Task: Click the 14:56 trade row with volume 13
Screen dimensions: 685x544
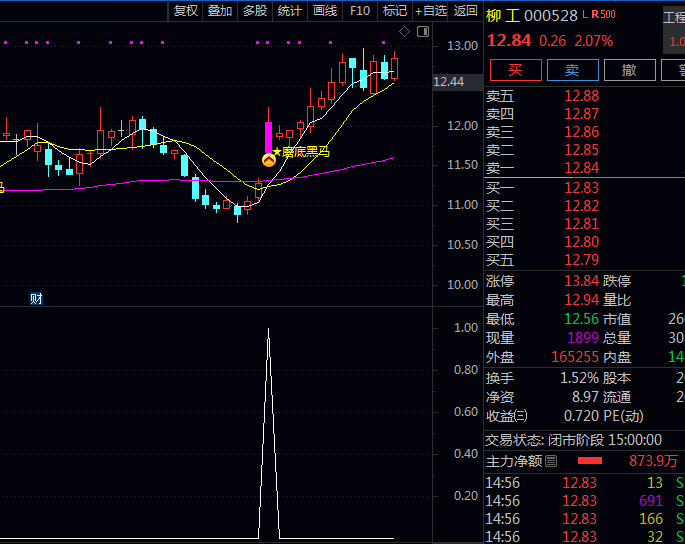Action: pos(585,483)
